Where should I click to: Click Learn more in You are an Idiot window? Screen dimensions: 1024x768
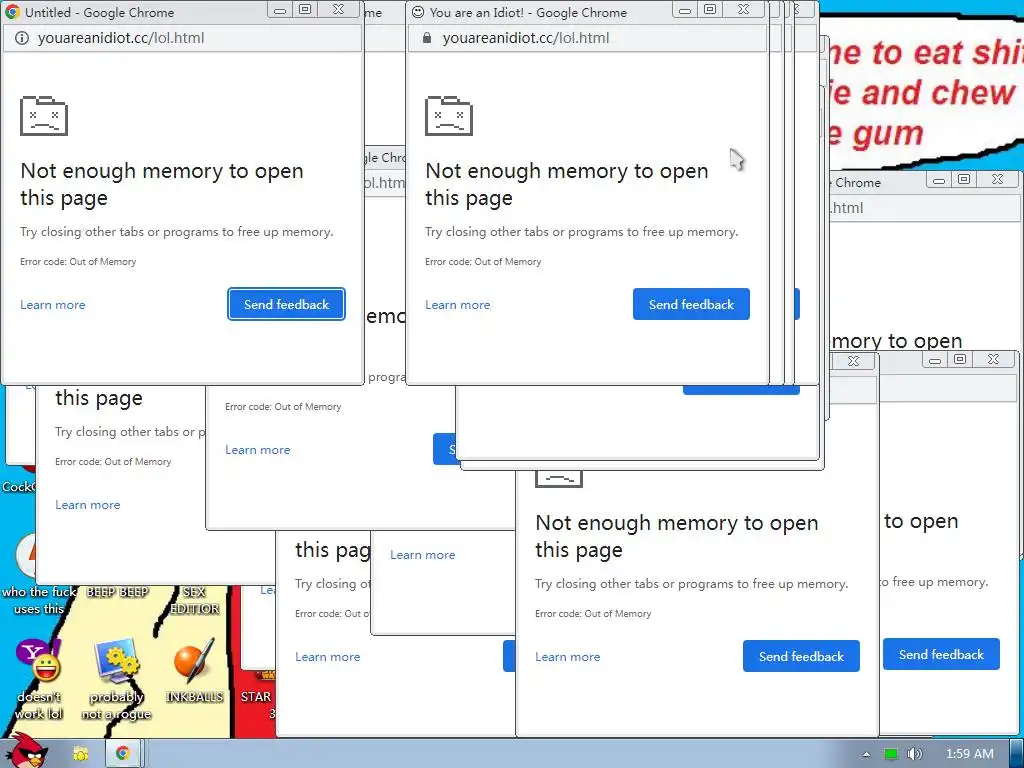tap(458, 305)
